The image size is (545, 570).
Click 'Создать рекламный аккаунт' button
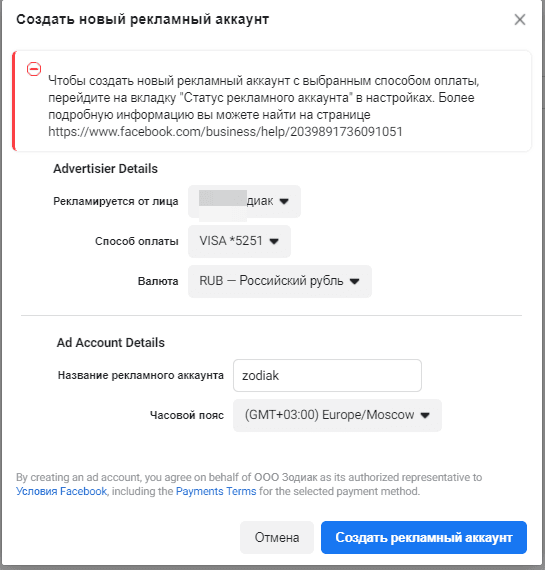(x=424, y=537)
